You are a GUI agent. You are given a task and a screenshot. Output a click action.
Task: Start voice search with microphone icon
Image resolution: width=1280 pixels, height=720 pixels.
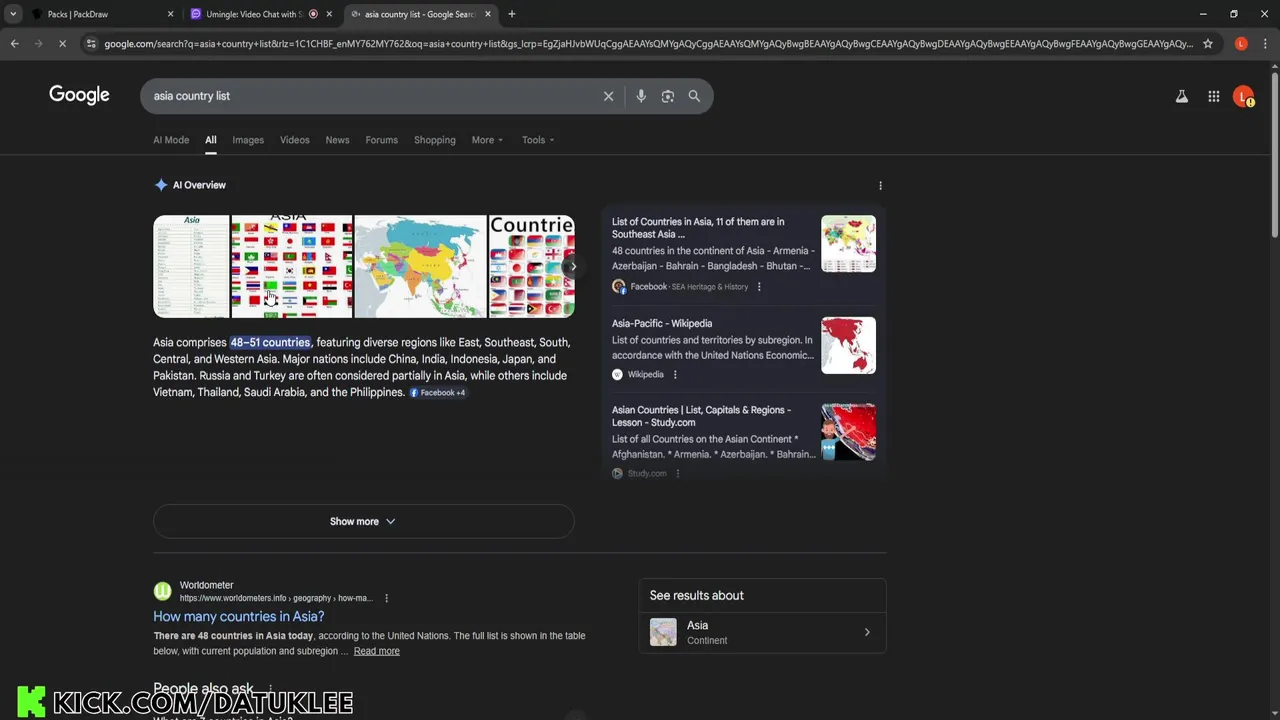(641, 96)
